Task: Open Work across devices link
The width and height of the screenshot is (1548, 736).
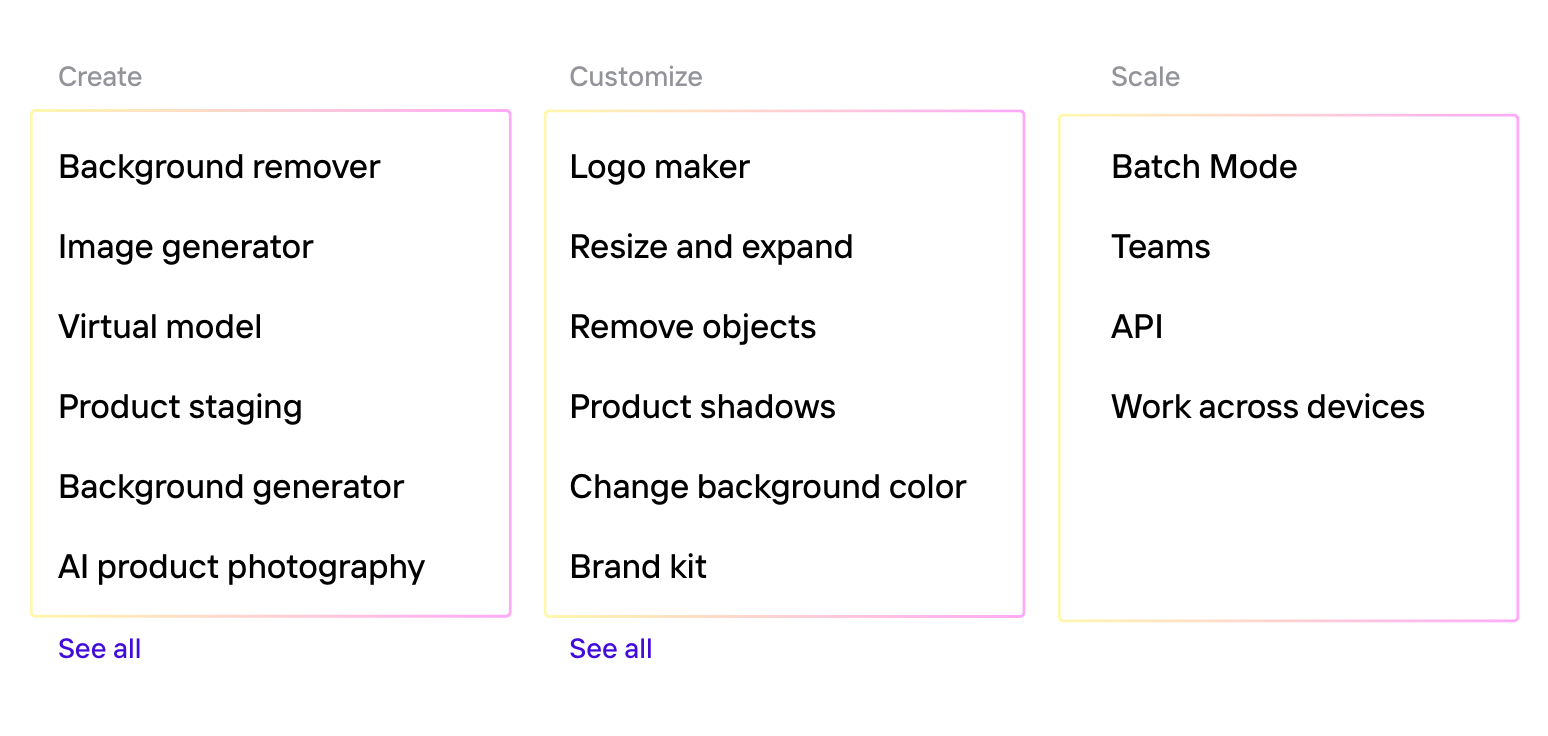Action: click(1267, 407)
